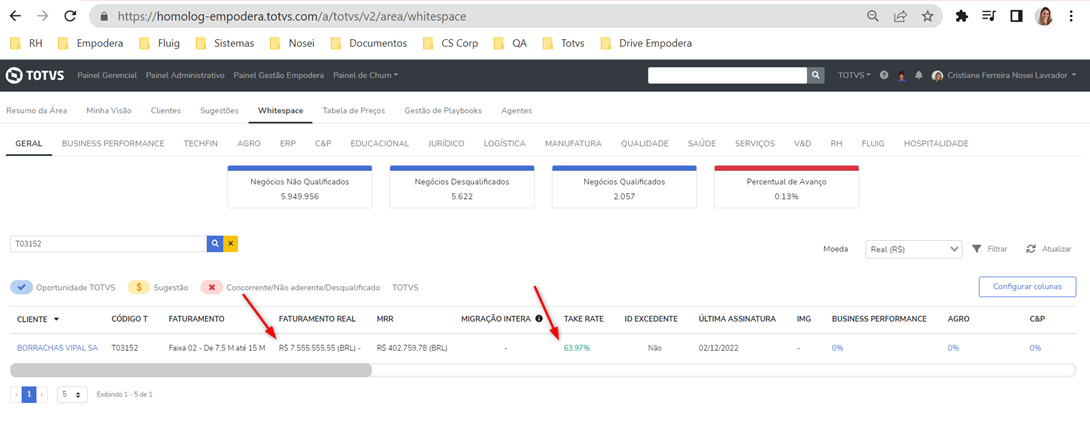Open Drive Empodera bookmark folder
Screen dimensions: 1090x428
(646, 43)
